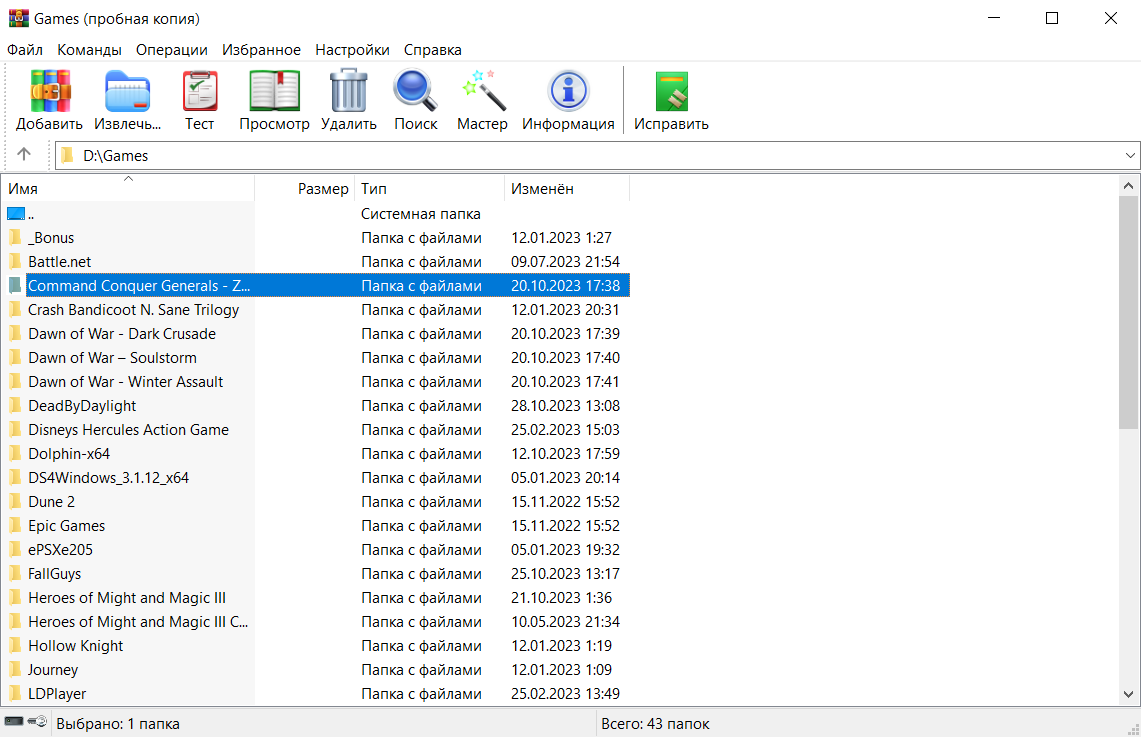
Task: Click Системная папка type cell
Action: (421, 214)
